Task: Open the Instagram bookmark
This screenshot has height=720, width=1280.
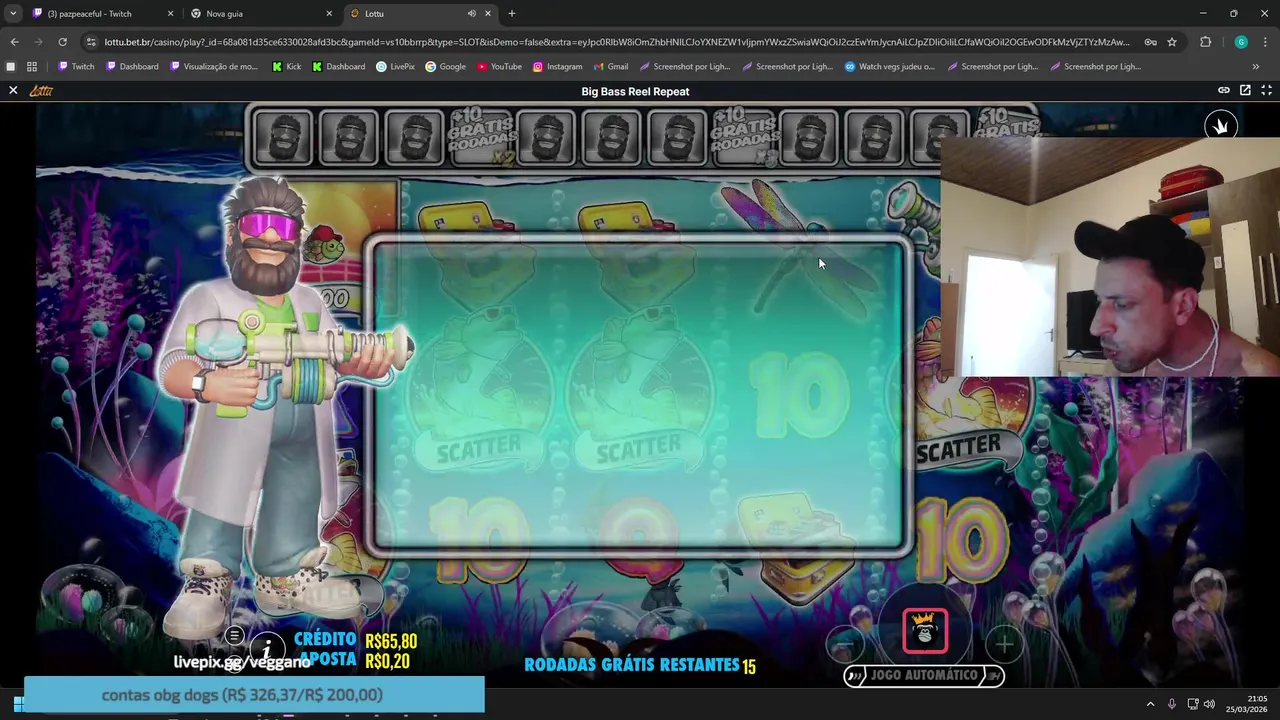Action: pyautogui.click(x=557, y=67)
